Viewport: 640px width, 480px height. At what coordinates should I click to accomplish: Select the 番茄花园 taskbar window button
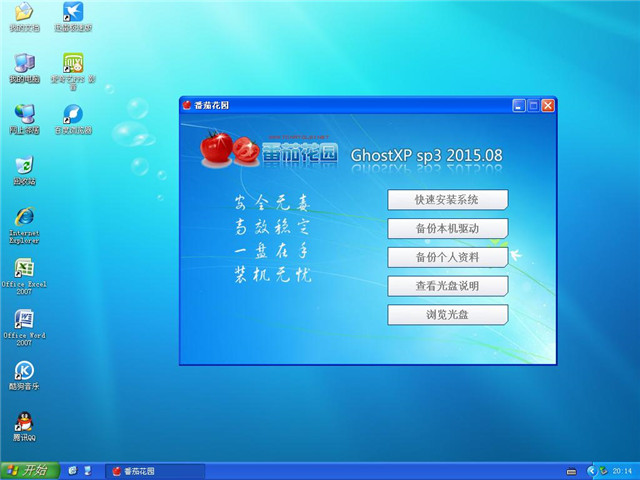(155, 471)
